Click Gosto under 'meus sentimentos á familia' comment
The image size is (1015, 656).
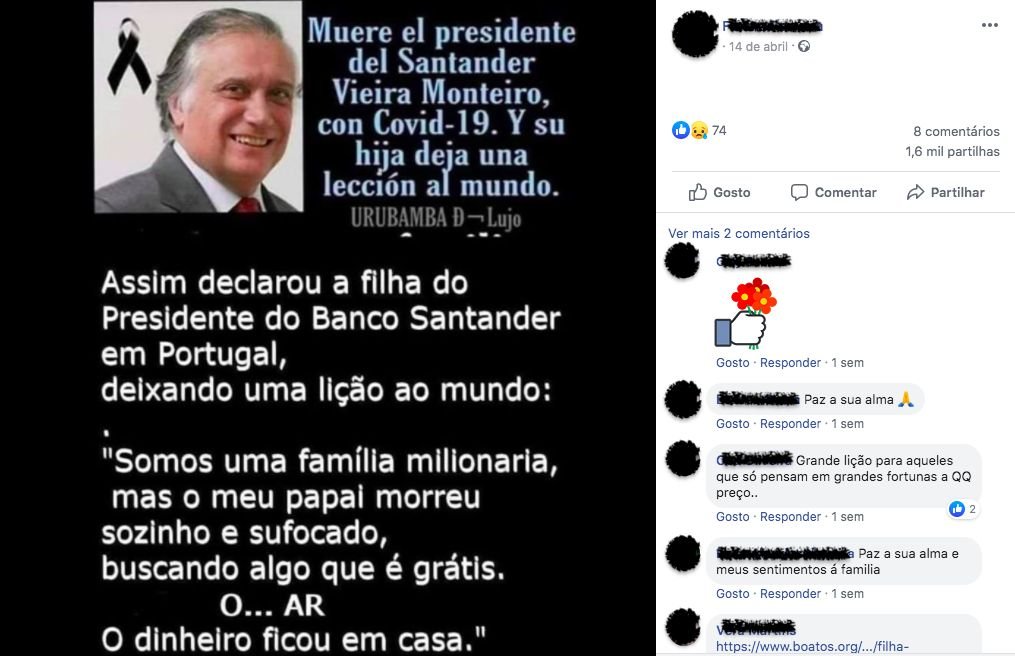click(x=733, y=594)
